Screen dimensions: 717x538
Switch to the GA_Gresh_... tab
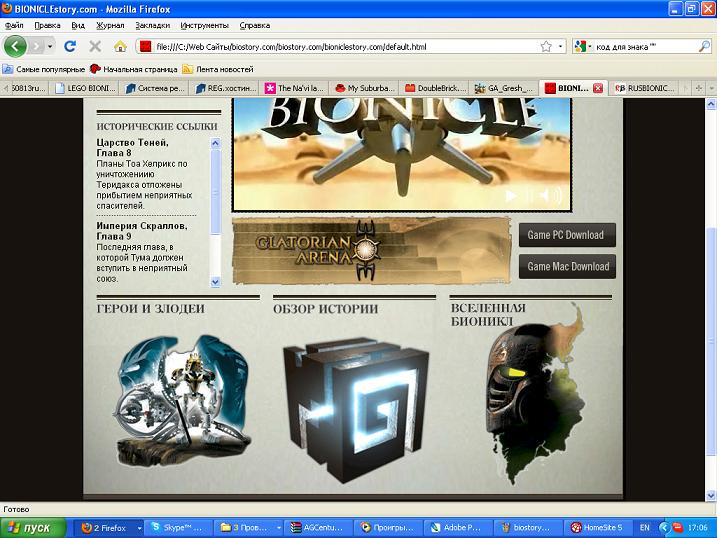pyautogui.click(x=504, y=88)
